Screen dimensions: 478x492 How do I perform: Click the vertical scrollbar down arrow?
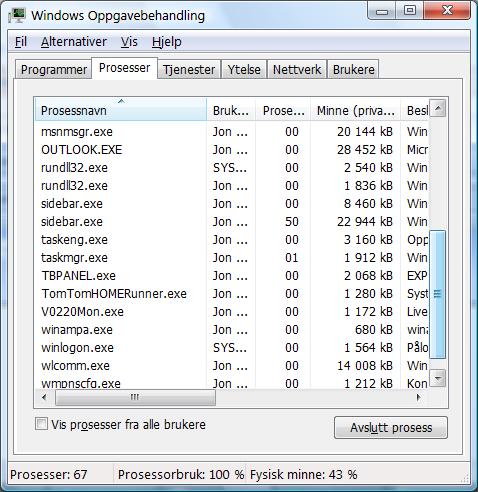point(438,378)
